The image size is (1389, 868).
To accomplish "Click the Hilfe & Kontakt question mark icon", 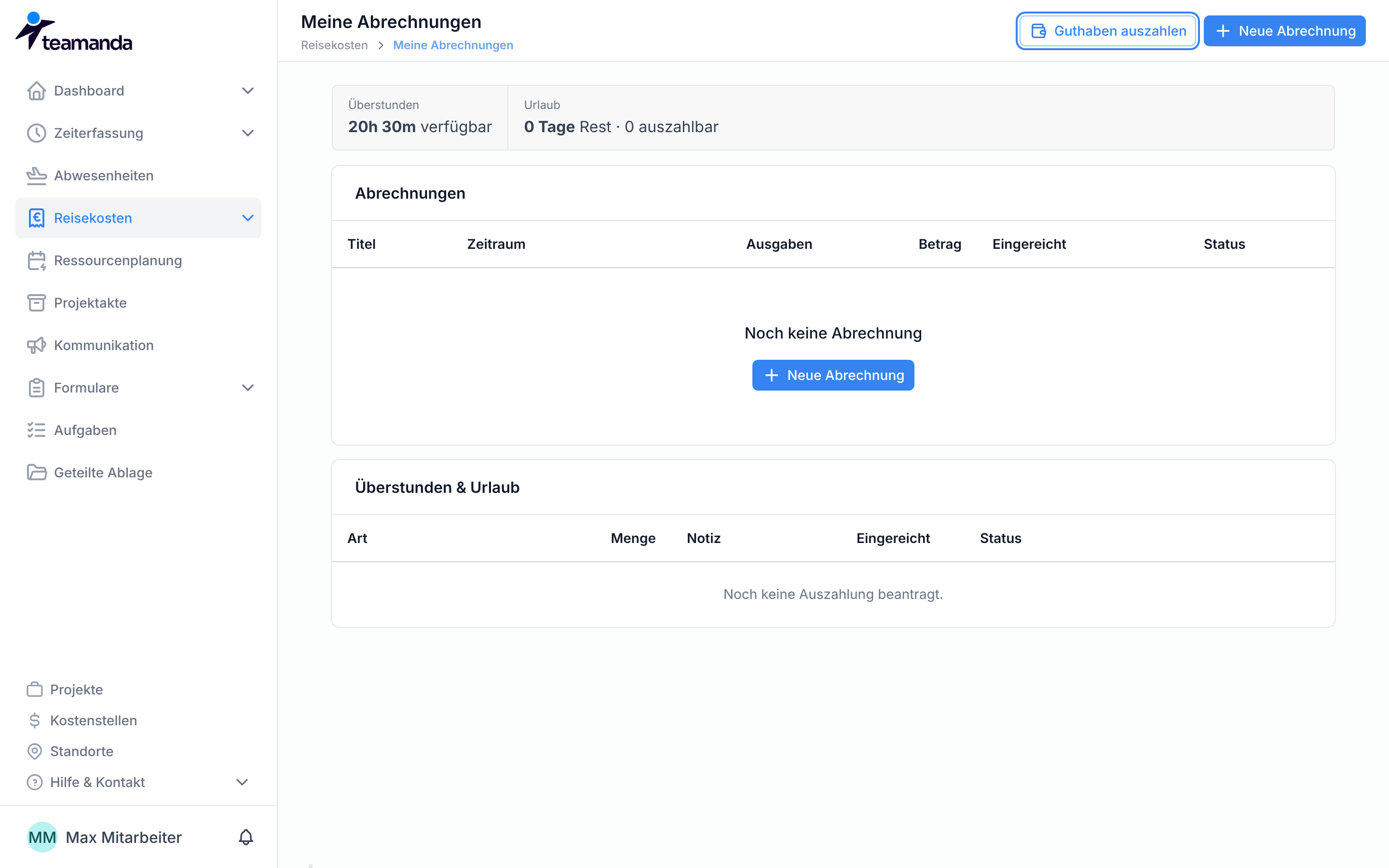I will (x=34, y=783).
